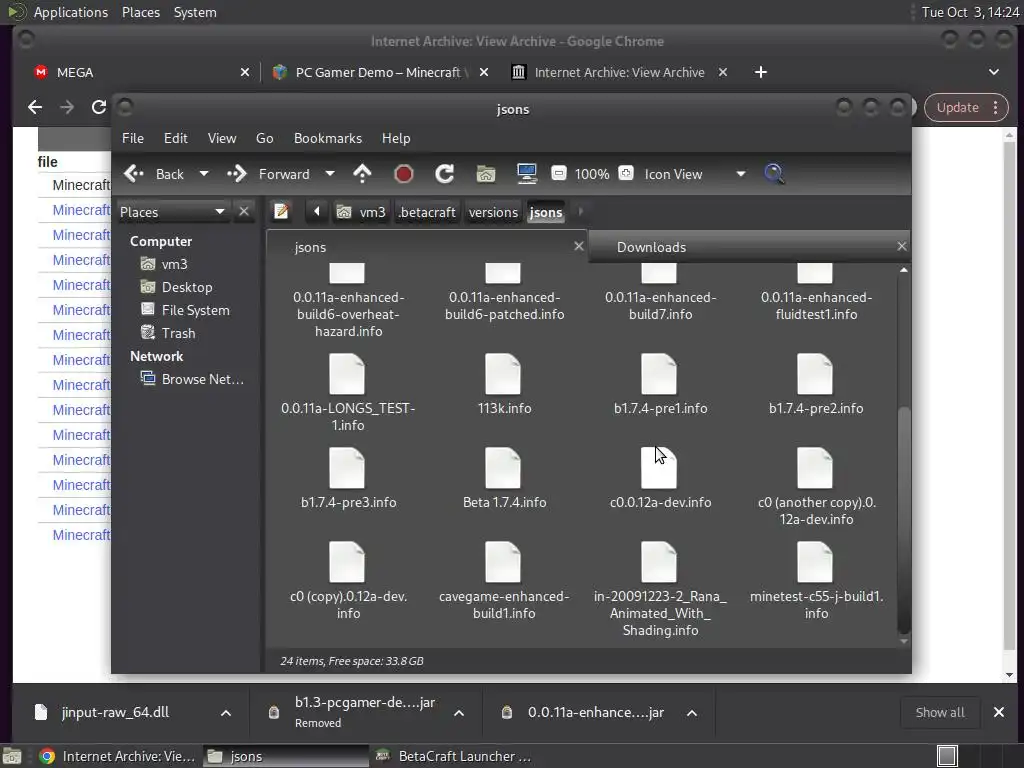Viewport: 1024px width, 768px height.
Task: Close the jsons folder tab
Action: (579, 246)
